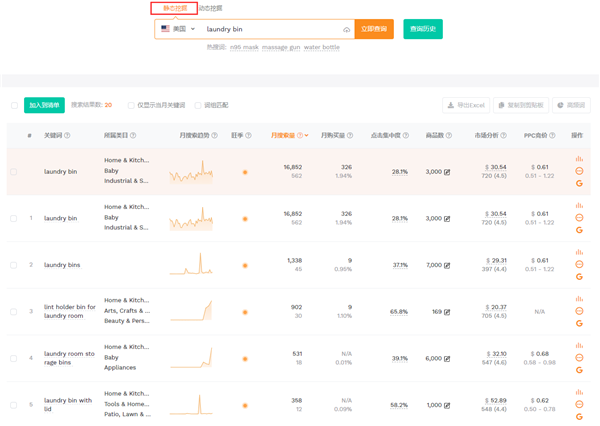Enable the 词组匹配 checkbox
The height and width of the screenshot is (426, 600).
click(198, 105)
